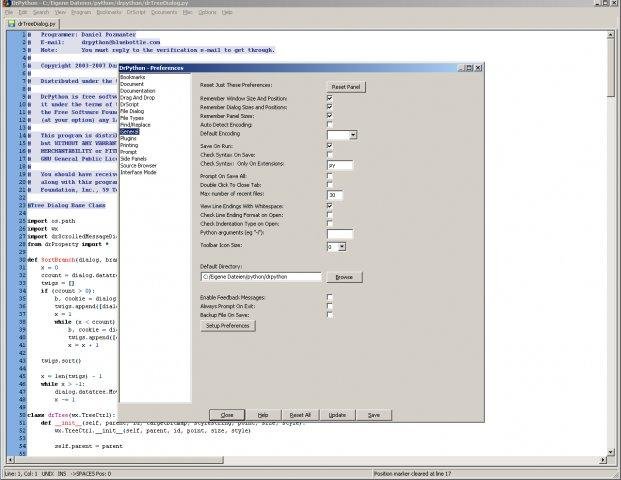Uncheck Remember Panel Sizes
621x480 pixels.
tap(330, 115)
